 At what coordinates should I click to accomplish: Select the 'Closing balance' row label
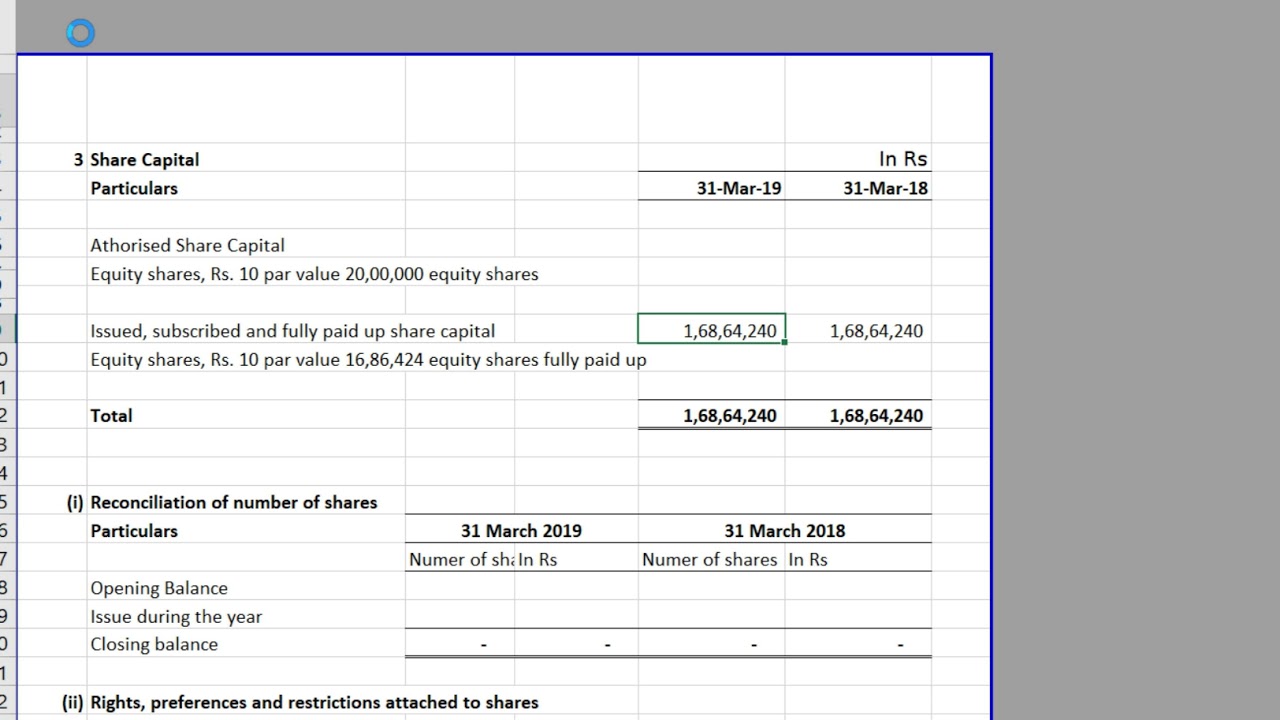[154, 644]
